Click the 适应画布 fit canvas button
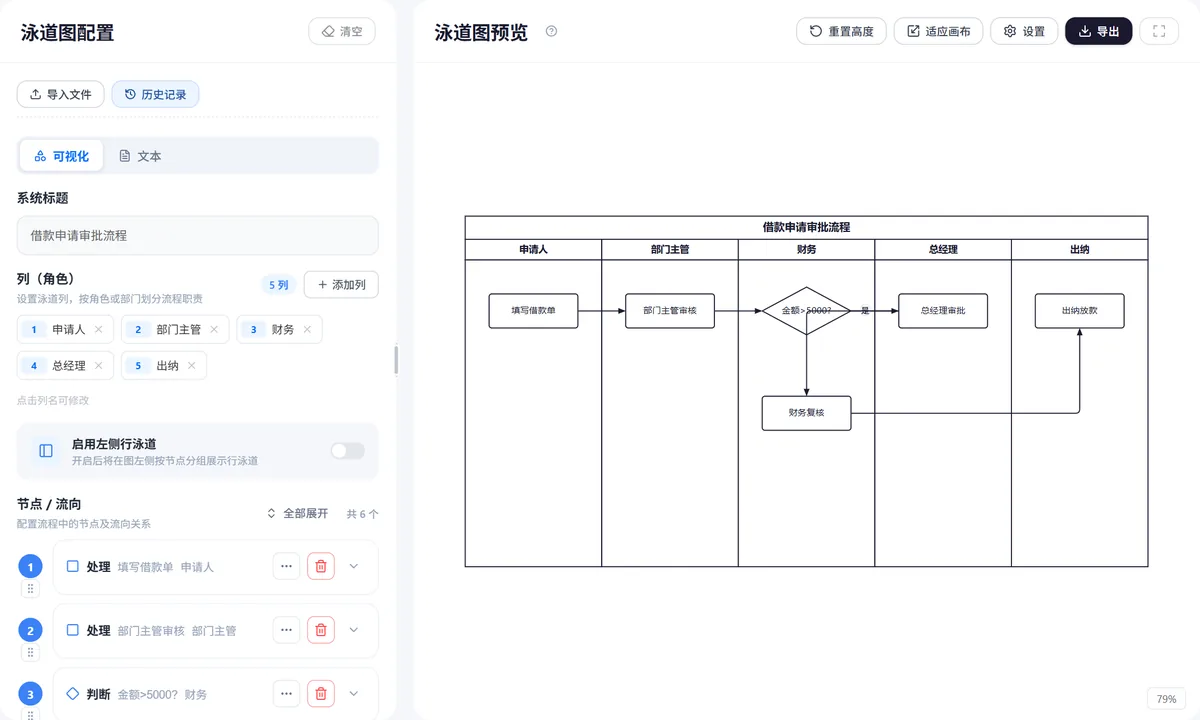 938,31
